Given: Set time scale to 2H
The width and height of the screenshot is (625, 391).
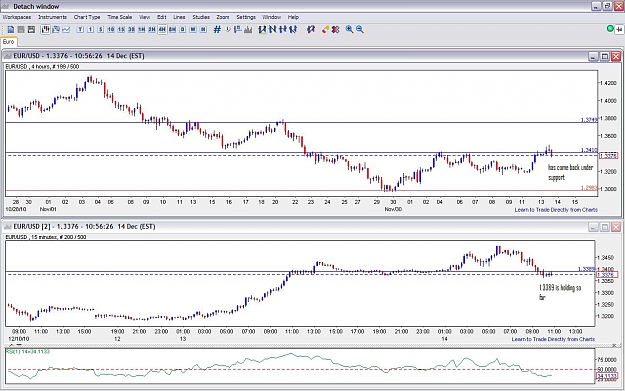Looking at the screenshot, I should coord(152,29).
